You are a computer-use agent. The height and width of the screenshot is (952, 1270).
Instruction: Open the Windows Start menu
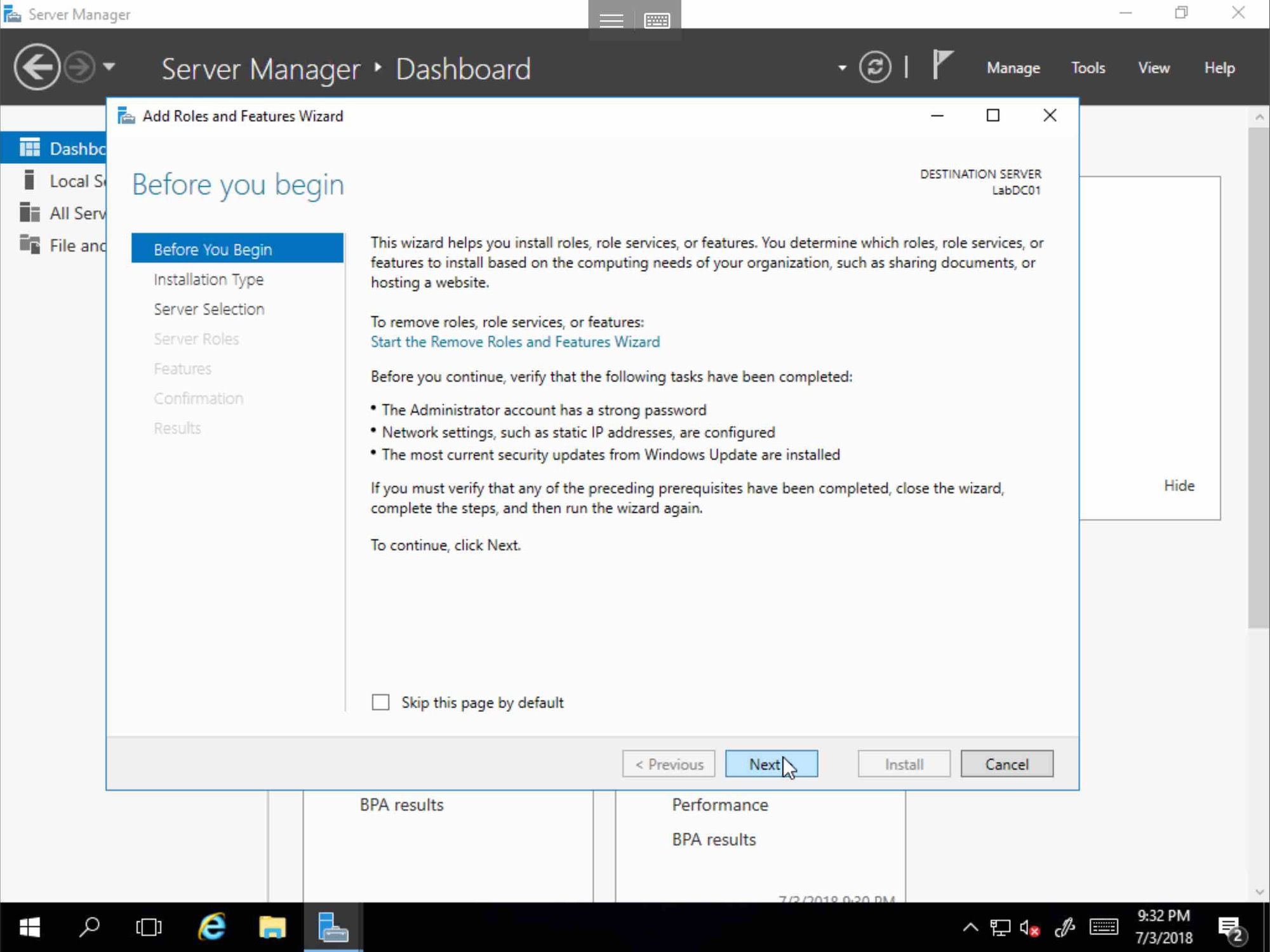[x=30, y=928]
